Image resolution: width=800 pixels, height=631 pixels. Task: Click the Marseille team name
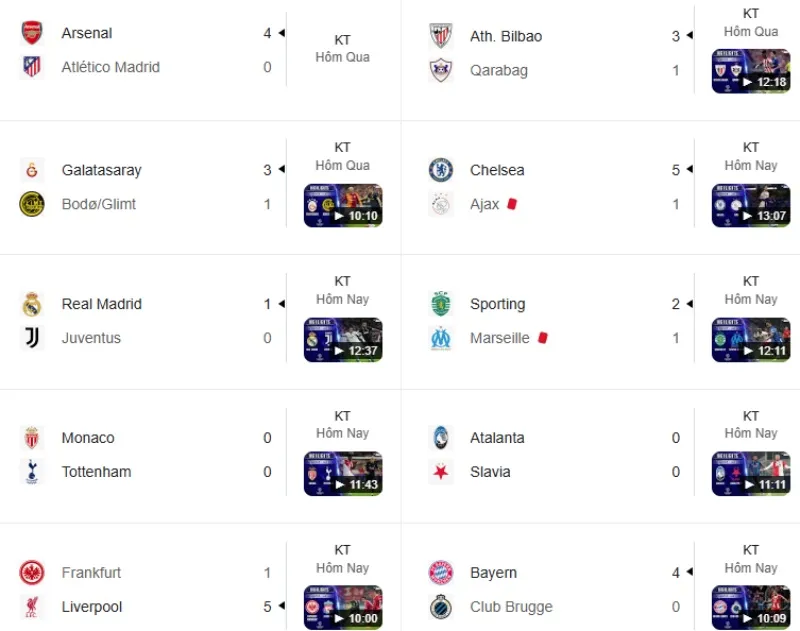point(499,338)
